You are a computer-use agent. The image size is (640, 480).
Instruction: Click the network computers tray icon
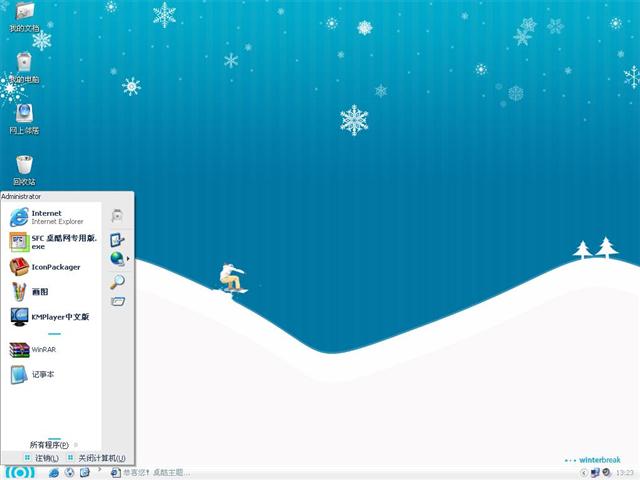596,473
